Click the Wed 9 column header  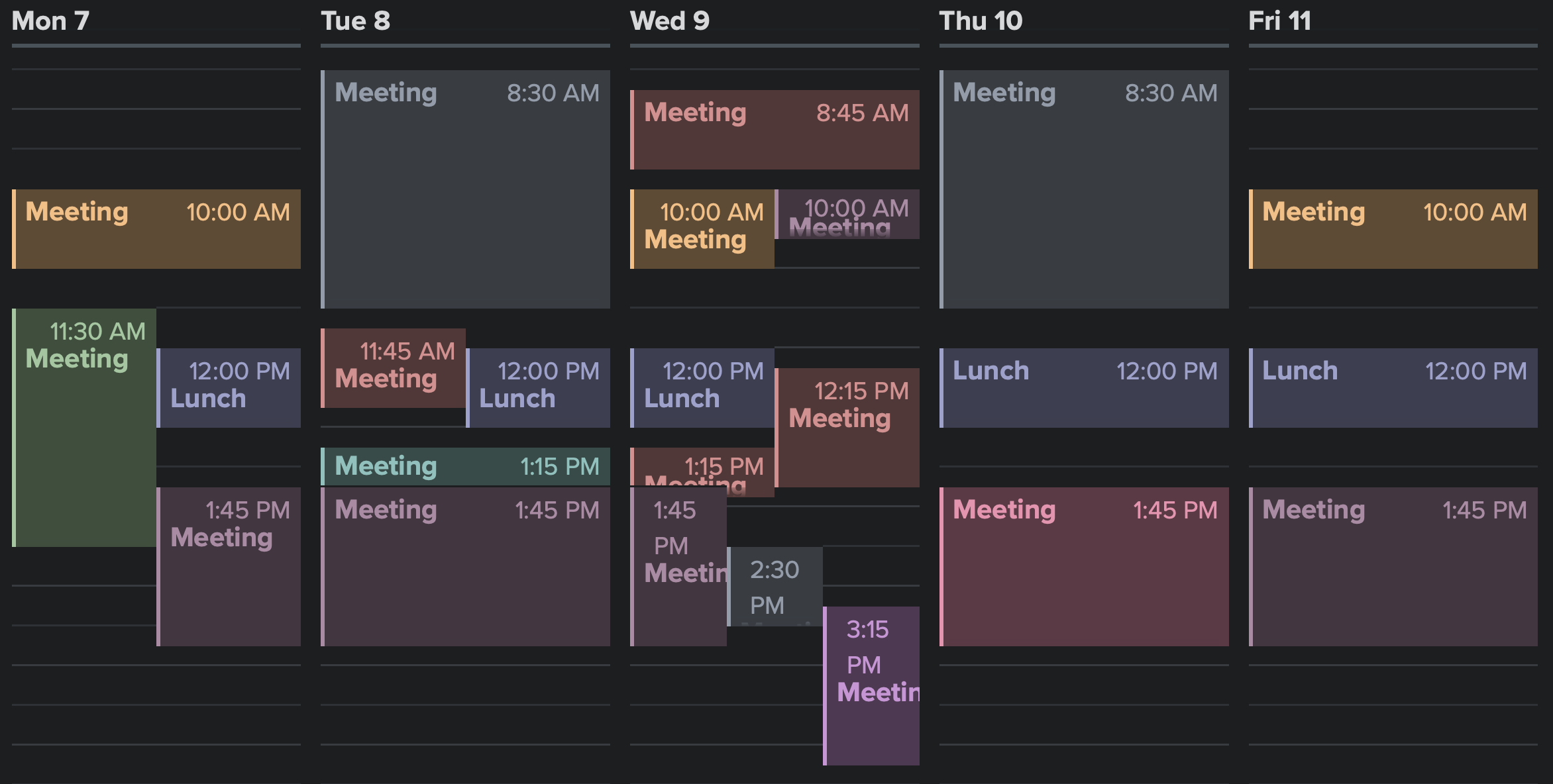point(669,21)
